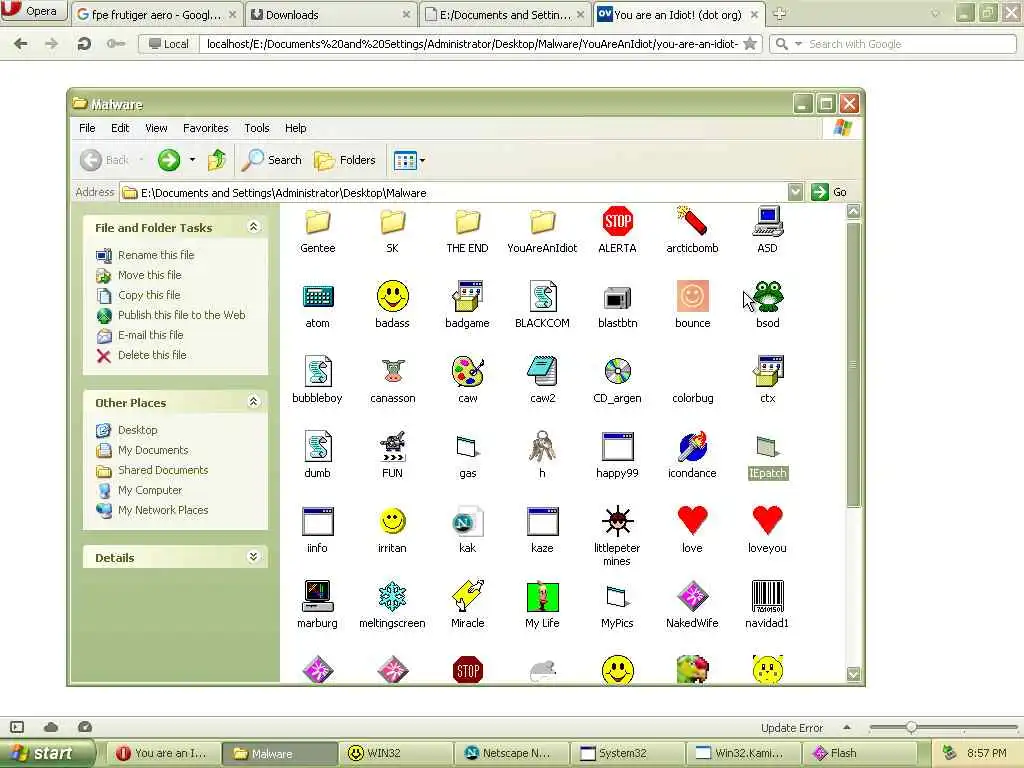Collapse the Other Places panel
The height and width of the screenshot is (768, 1024).
pyautogui.click(x=253, y=402)
